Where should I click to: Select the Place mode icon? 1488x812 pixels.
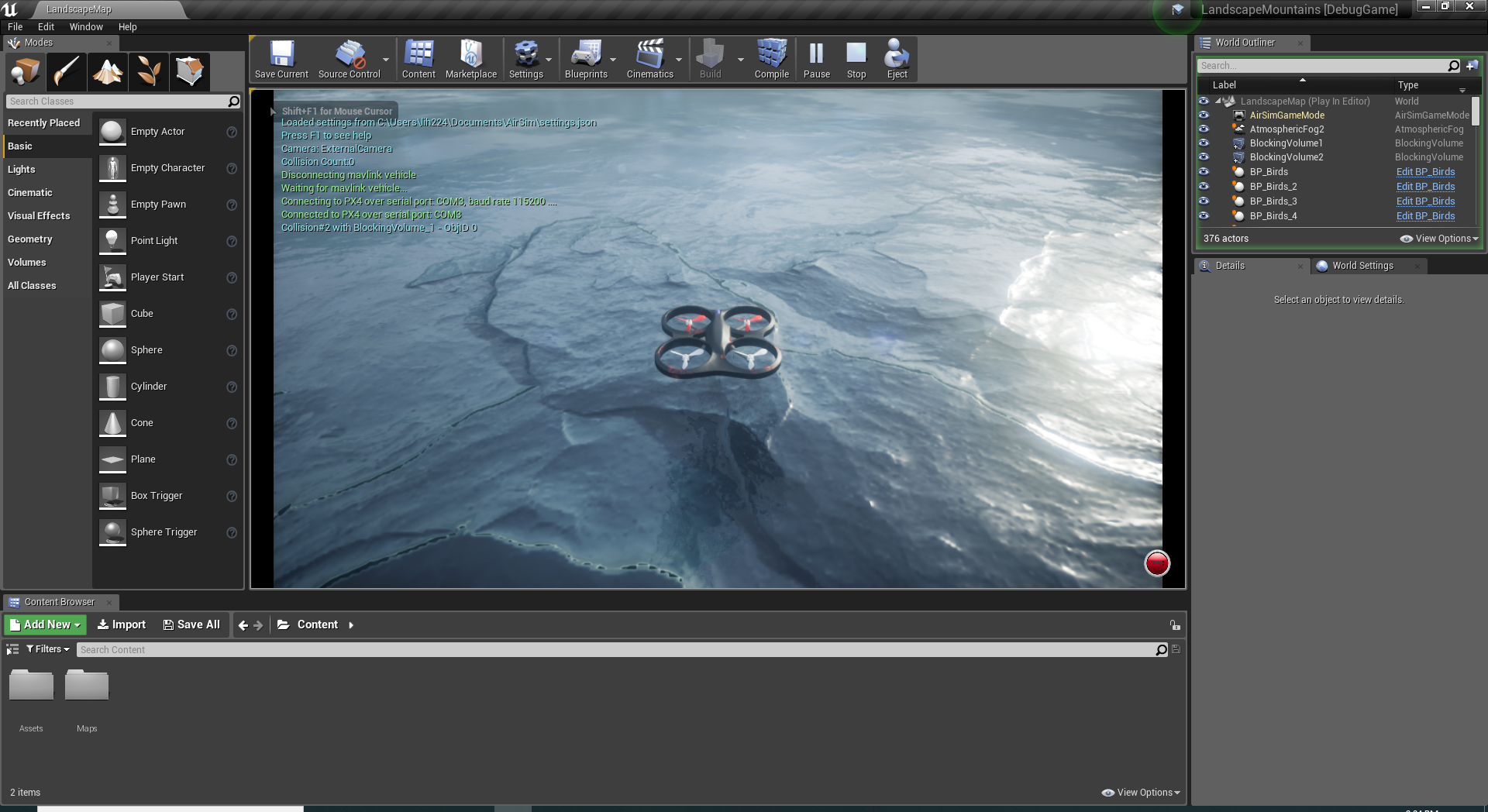tap(26, 72)
